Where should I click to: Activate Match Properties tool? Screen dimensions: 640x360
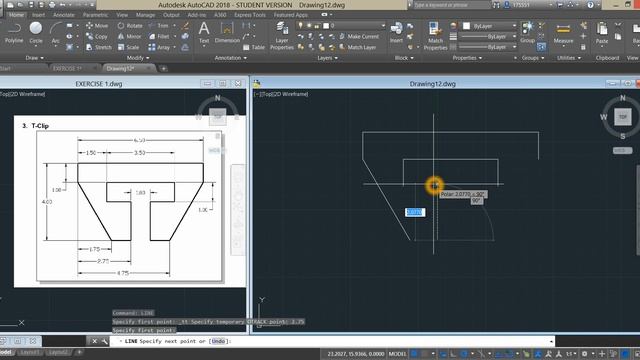click(x=435, y=36)
